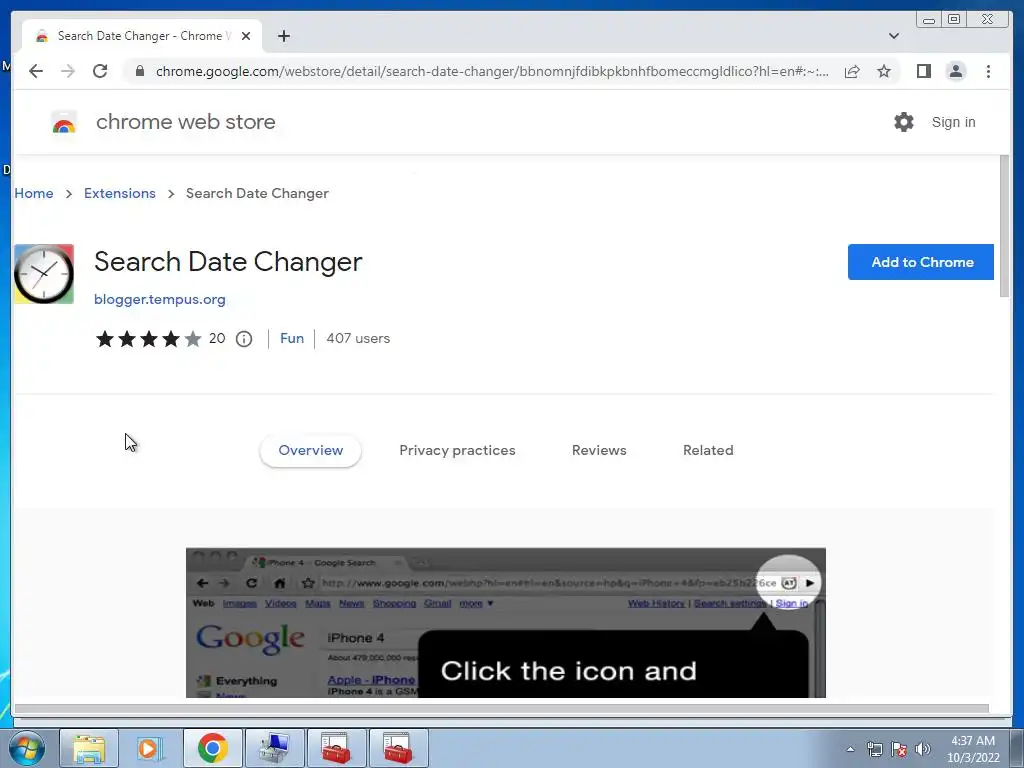This screenshot has width=1024, height=768.
Task: Minimize the Chrome window
Action: coord(929,20)
